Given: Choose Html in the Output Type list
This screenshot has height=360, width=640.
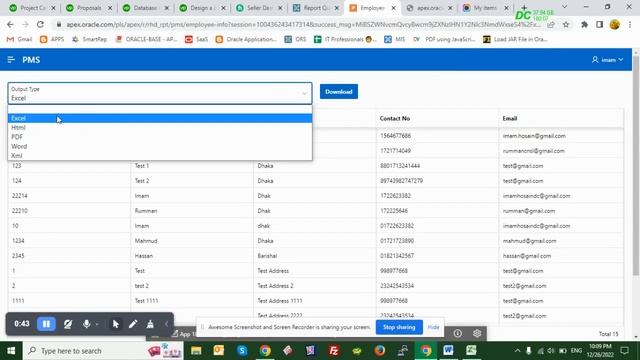Looking at the screenshot, I should click(x=160, y=128).
